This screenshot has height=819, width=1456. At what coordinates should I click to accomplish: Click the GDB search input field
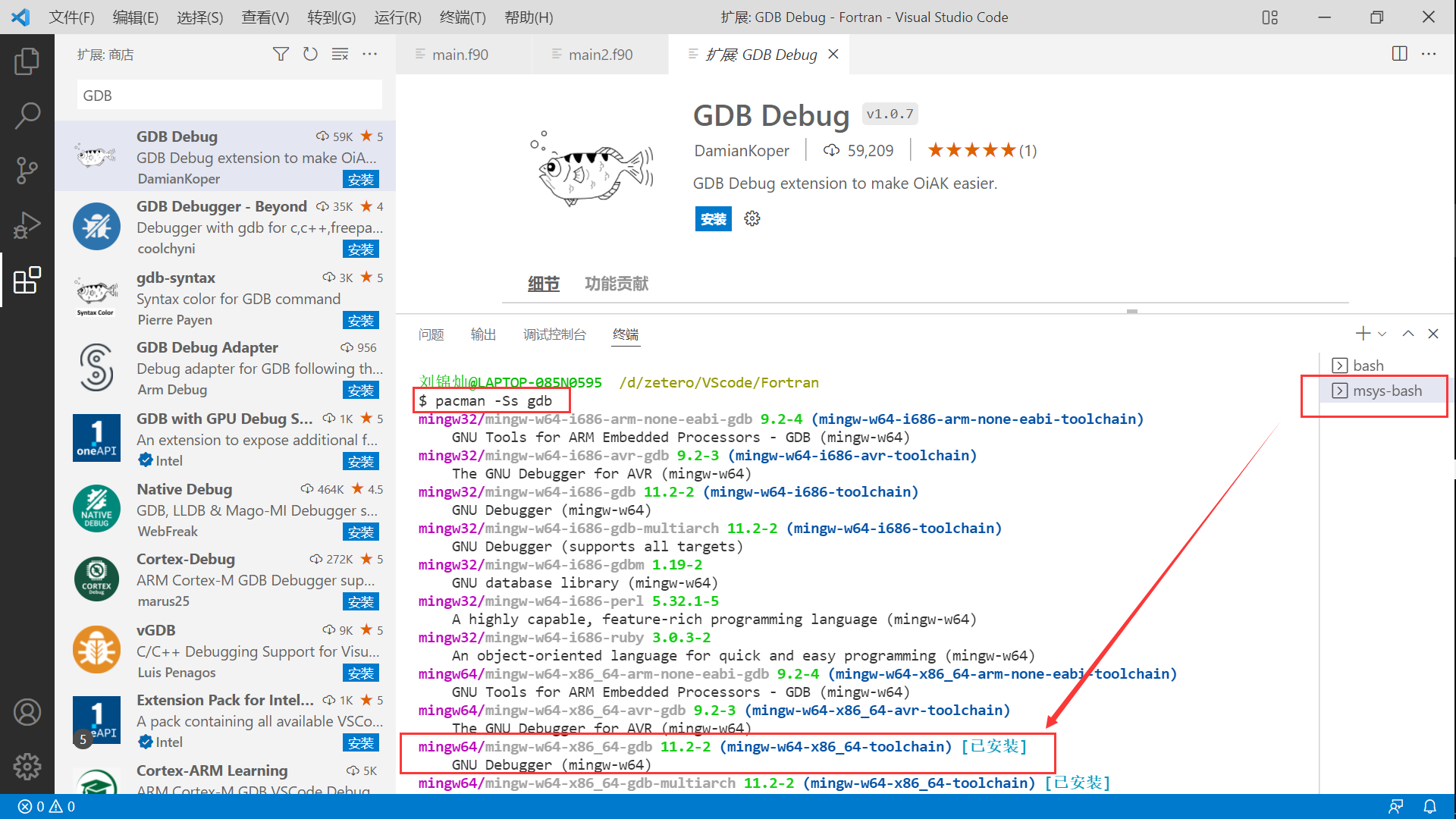click(228, 95)
